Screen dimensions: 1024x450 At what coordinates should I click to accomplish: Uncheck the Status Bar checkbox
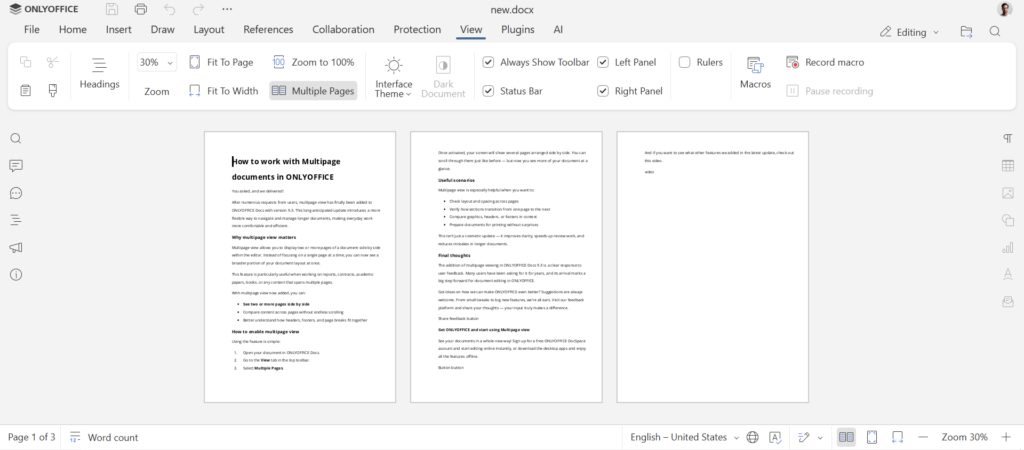point(488,91)
